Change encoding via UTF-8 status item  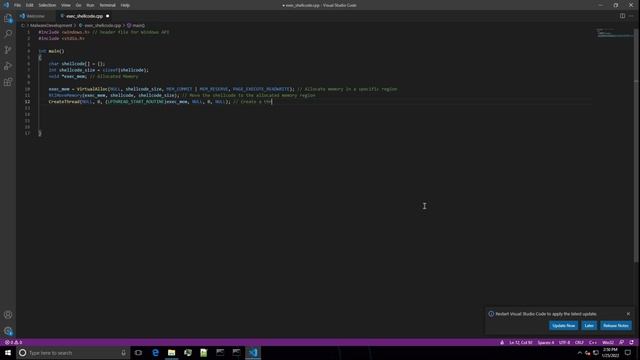(x=564, y=342)
